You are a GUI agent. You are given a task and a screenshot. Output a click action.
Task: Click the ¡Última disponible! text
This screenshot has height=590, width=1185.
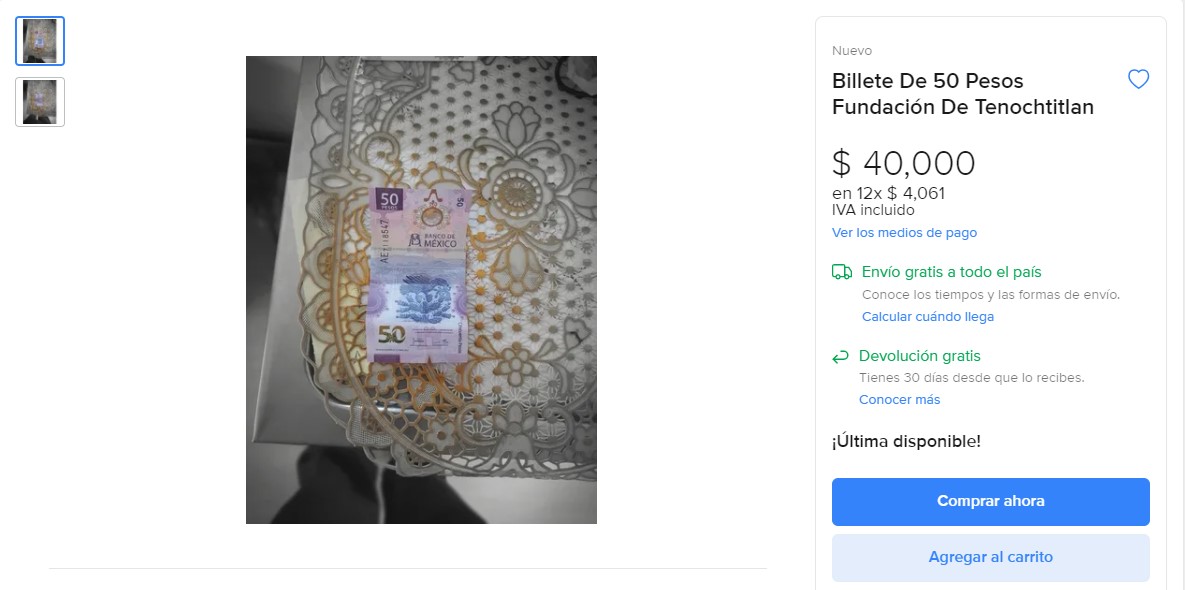point(906,441)
